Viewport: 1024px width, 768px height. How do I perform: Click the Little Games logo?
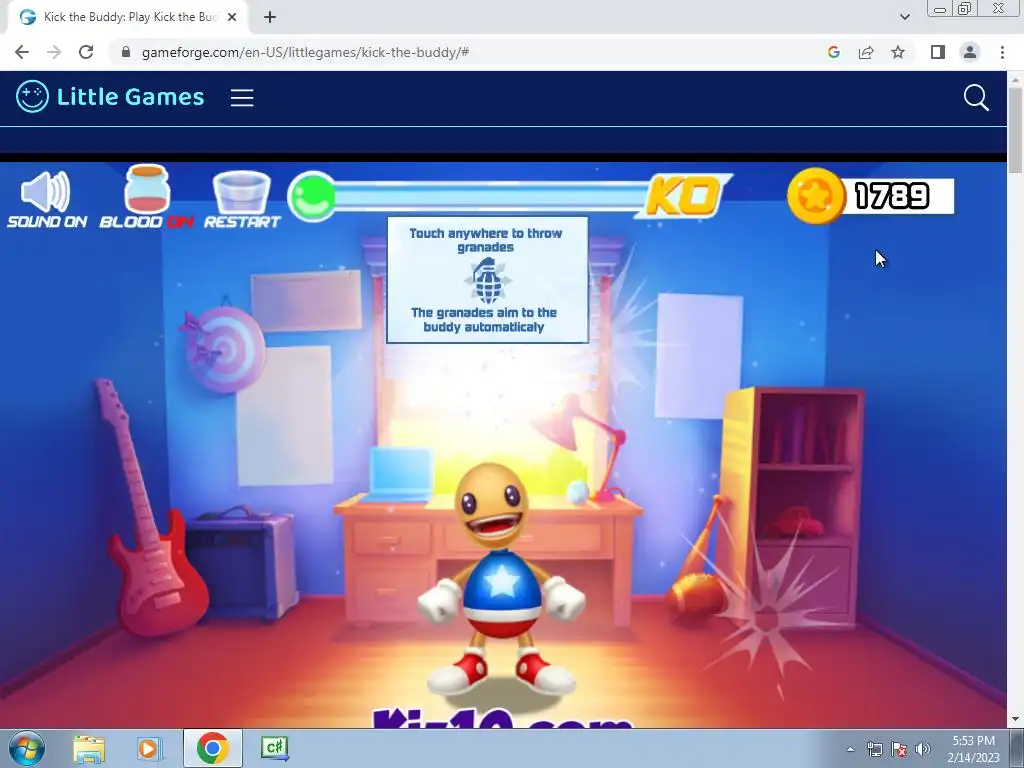tap(110, 97)
